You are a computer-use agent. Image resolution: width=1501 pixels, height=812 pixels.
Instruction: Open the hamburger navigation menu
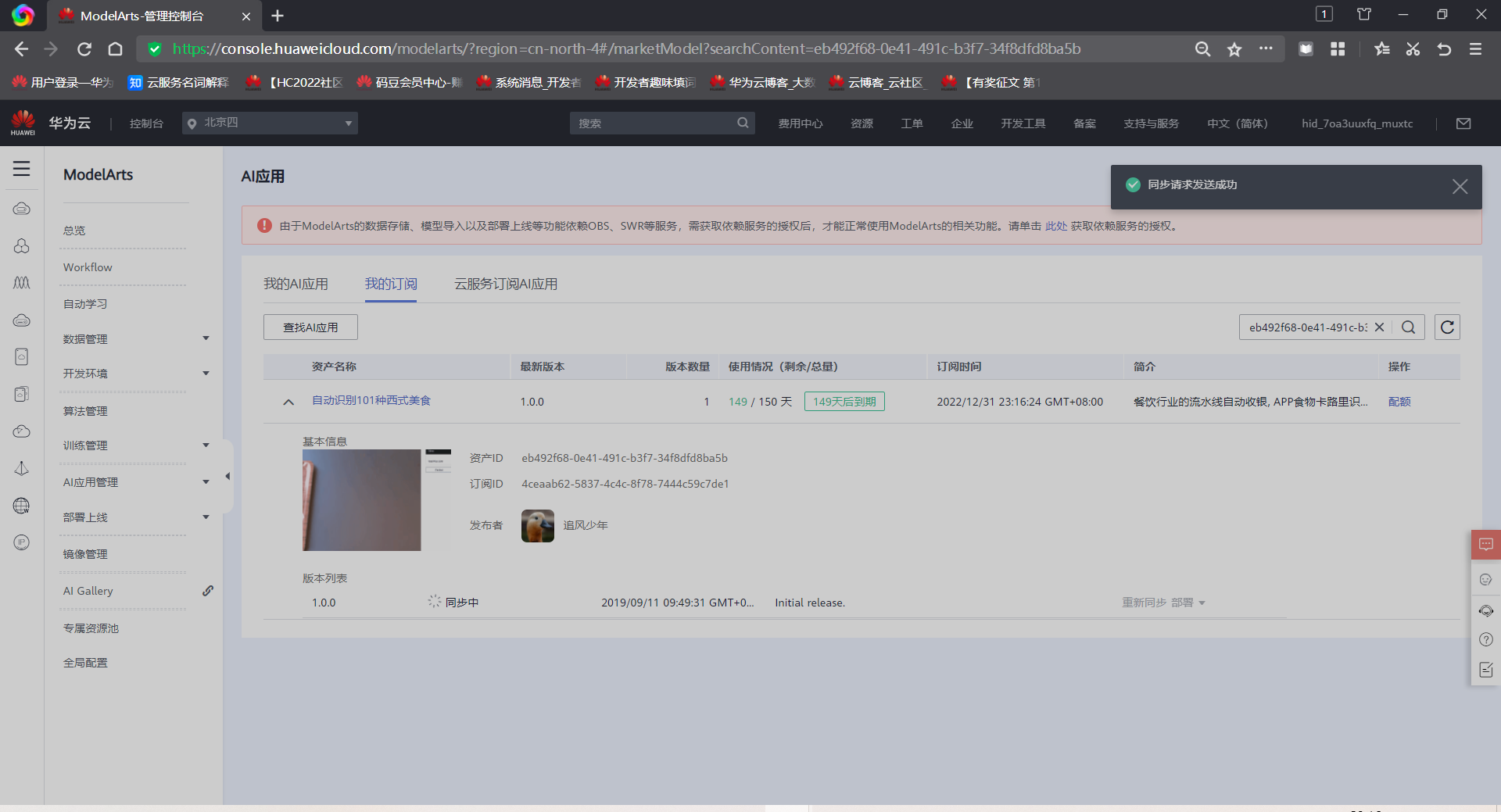pyautogui.click(x=22, y=169)
